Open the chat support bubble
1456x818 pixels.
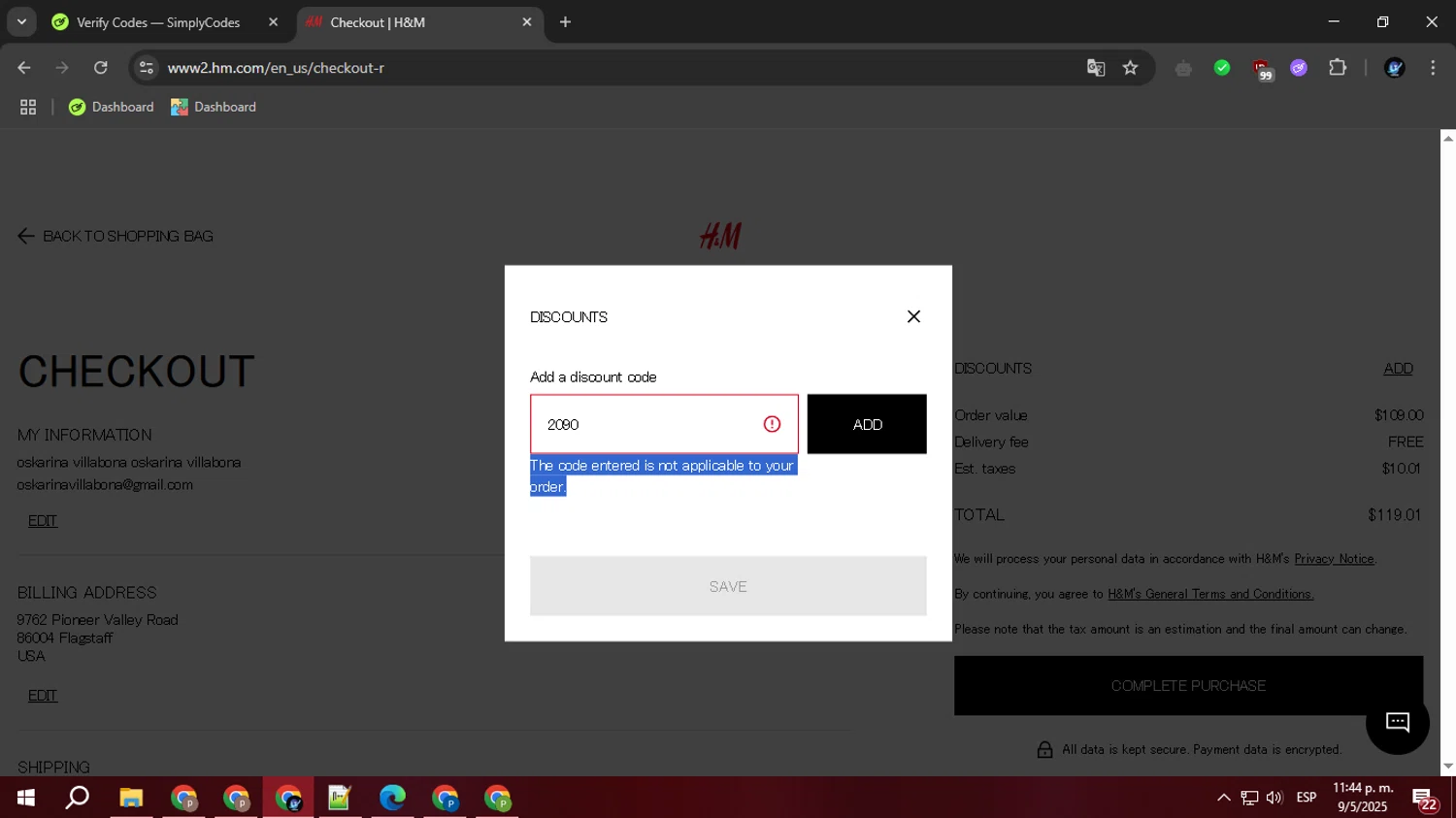pyautogui.click(x=1398, y=722)
